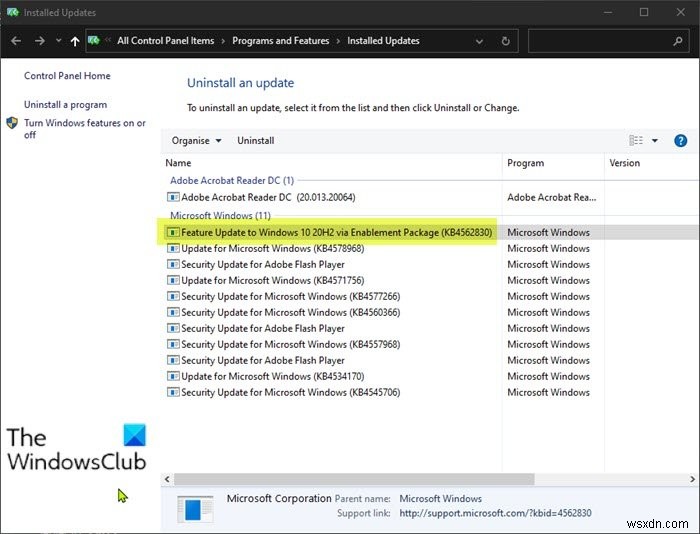700x534 pixels.
Task: Click Adobe Acrobat Rea... program cell
Action: tap(551, 197)
